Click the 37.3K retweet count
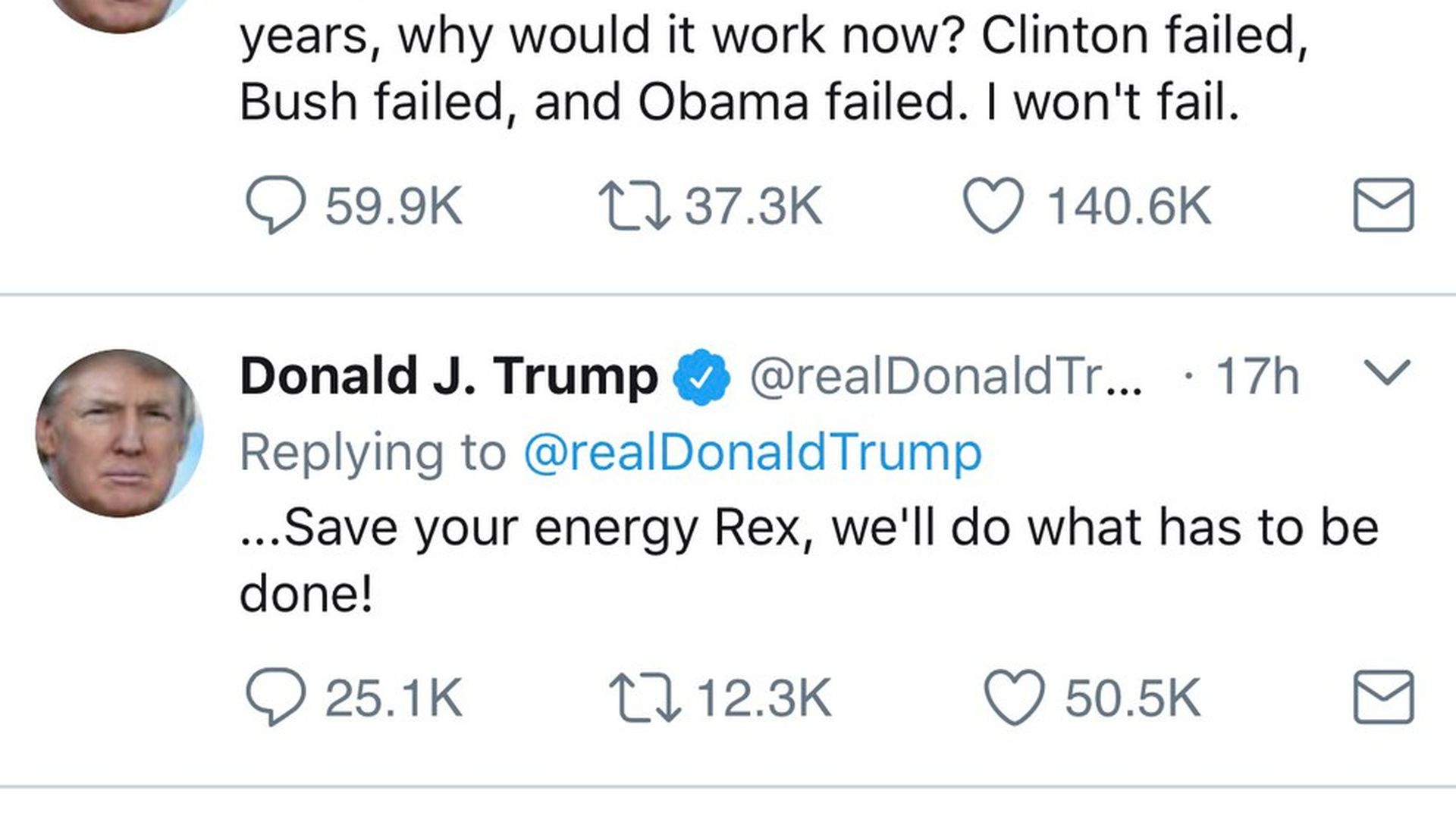The height and width of the screenshot is (819, 1456). [753, 206]
